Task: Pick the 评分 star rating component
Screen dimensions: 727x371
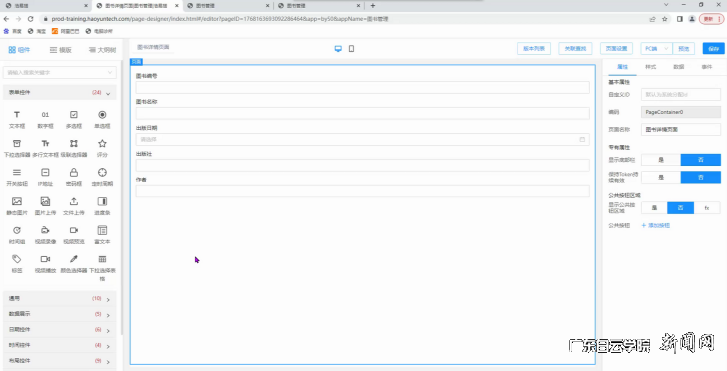Action: [102, 148]
